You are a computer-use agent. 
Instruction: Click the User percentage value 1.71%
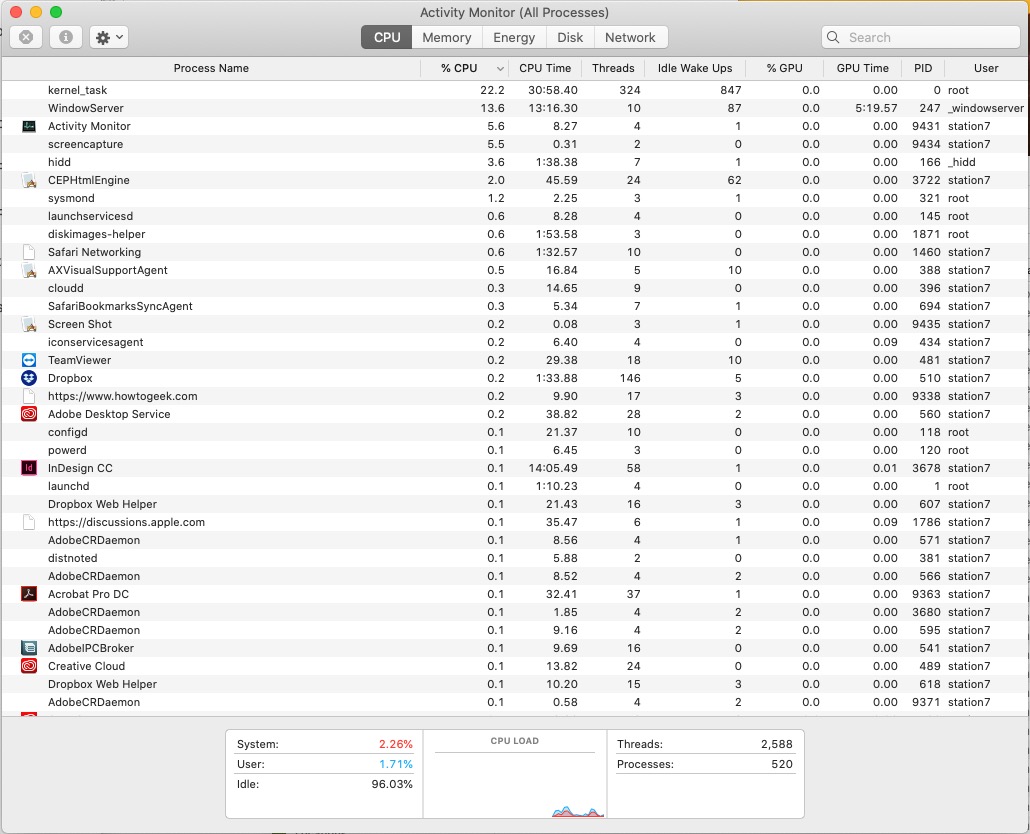[x=395, y=764]
